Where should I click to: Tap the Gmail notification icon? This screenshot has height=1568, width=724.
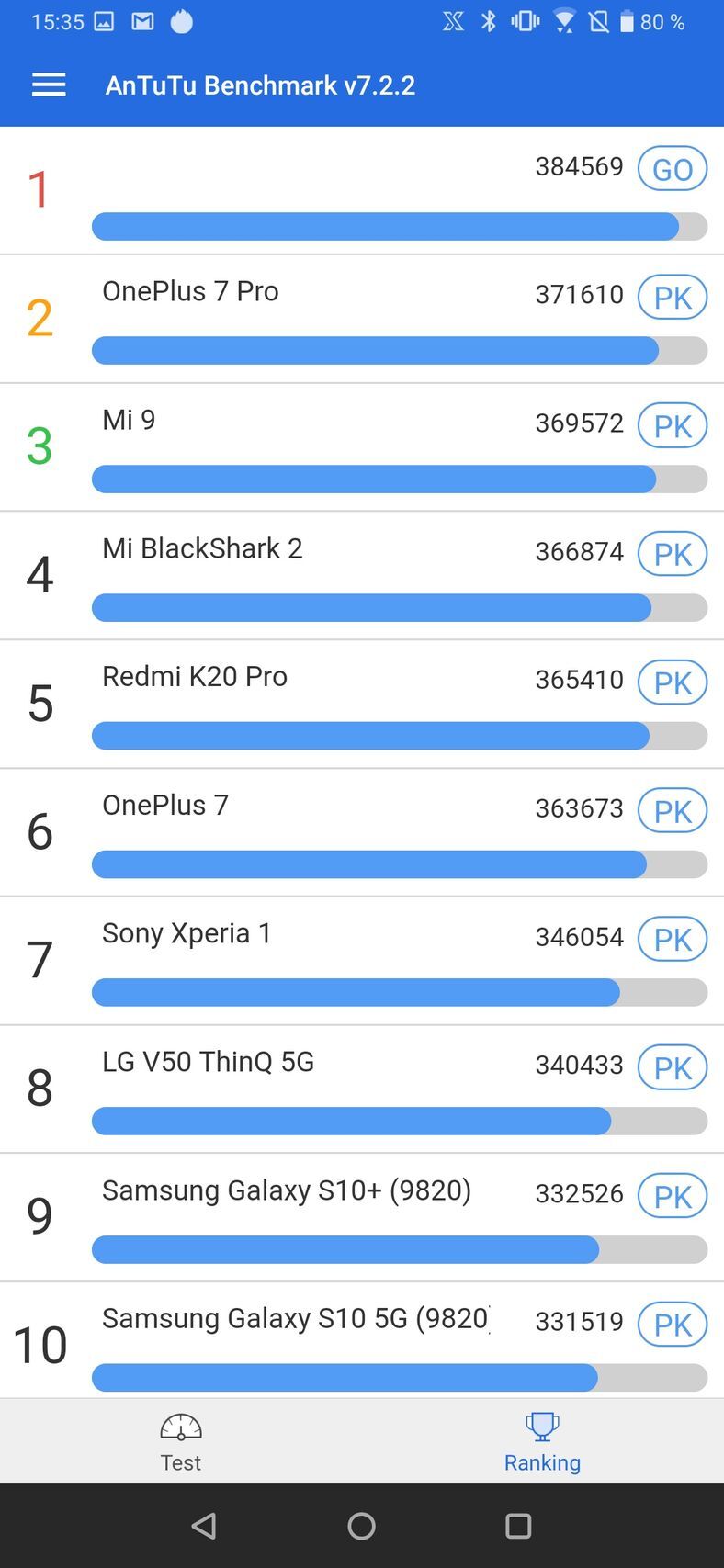click(x=142, y=21)
